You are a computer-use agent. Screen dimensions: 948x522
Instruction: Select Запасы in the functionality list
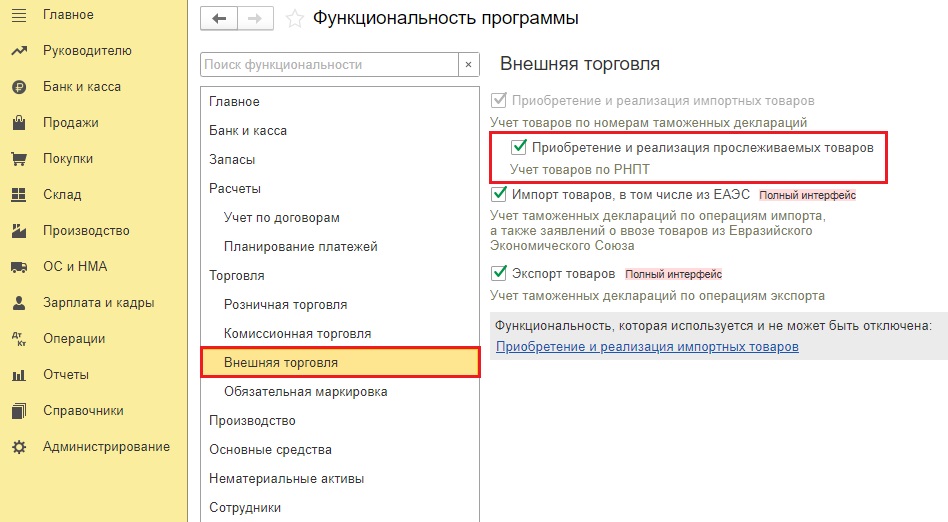coord(340,160)
